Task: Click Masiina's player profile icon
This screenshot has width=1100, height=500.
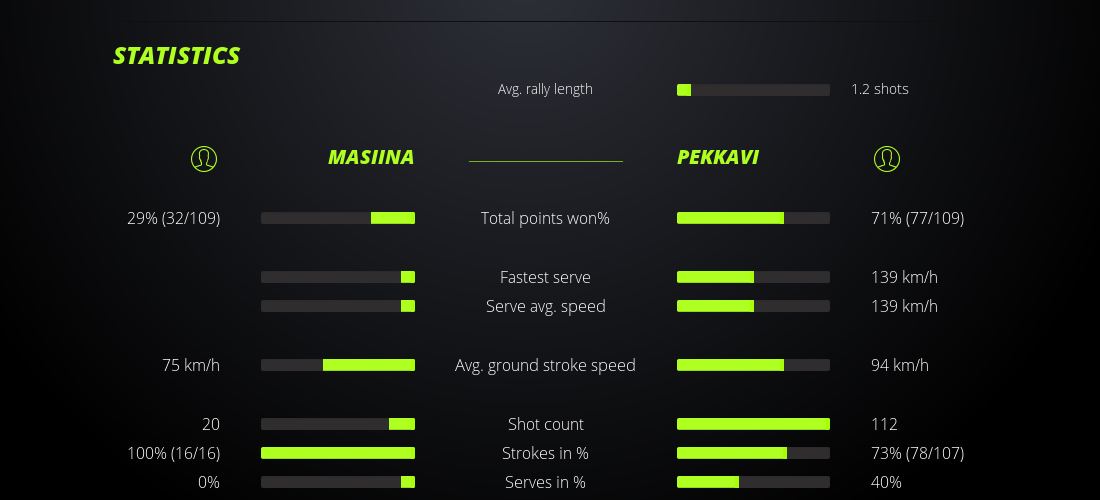Action: pos(203,158)
